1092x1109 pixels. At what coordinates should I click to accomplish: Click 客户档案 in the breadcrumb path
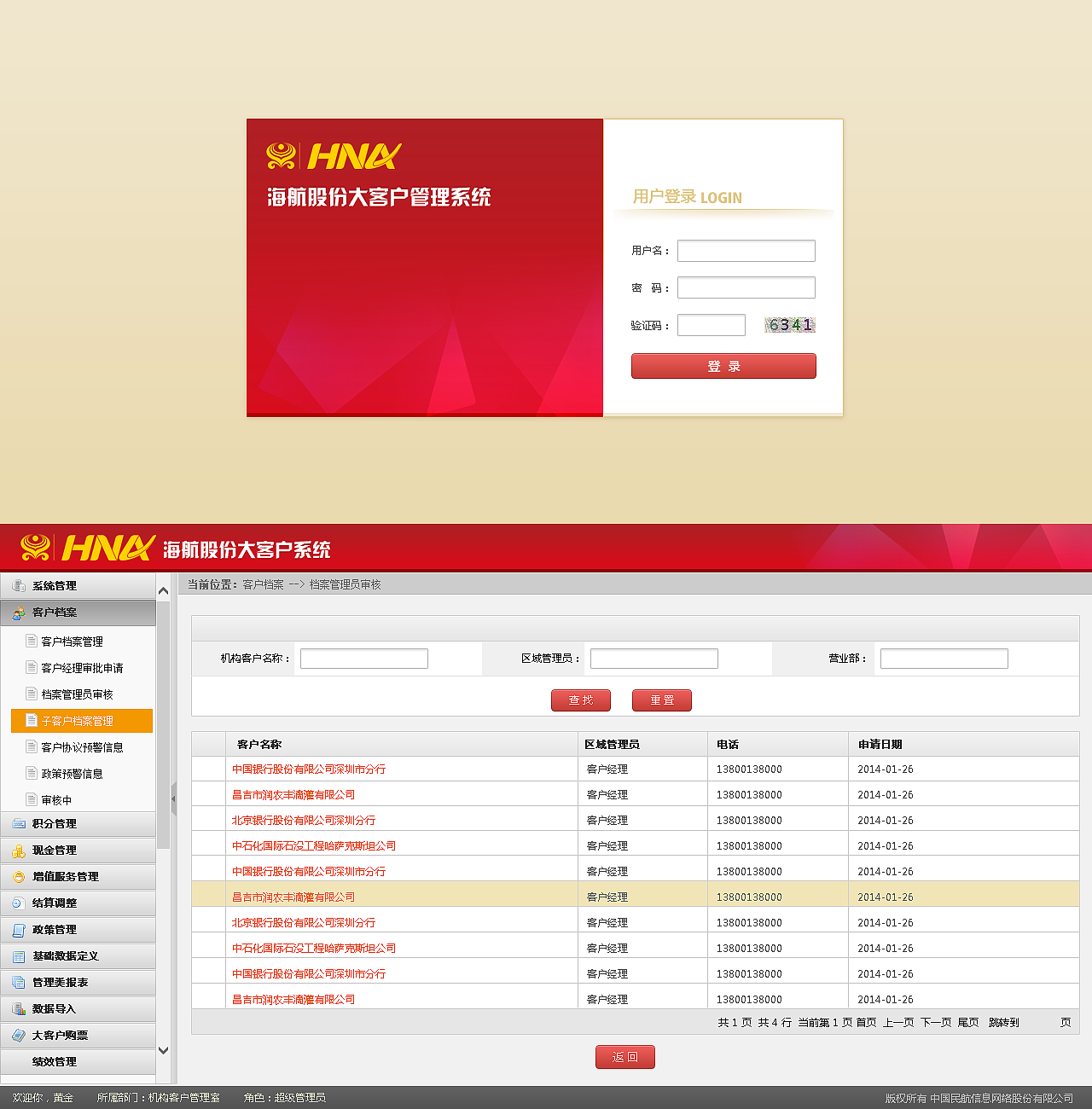tap(263, 584)
